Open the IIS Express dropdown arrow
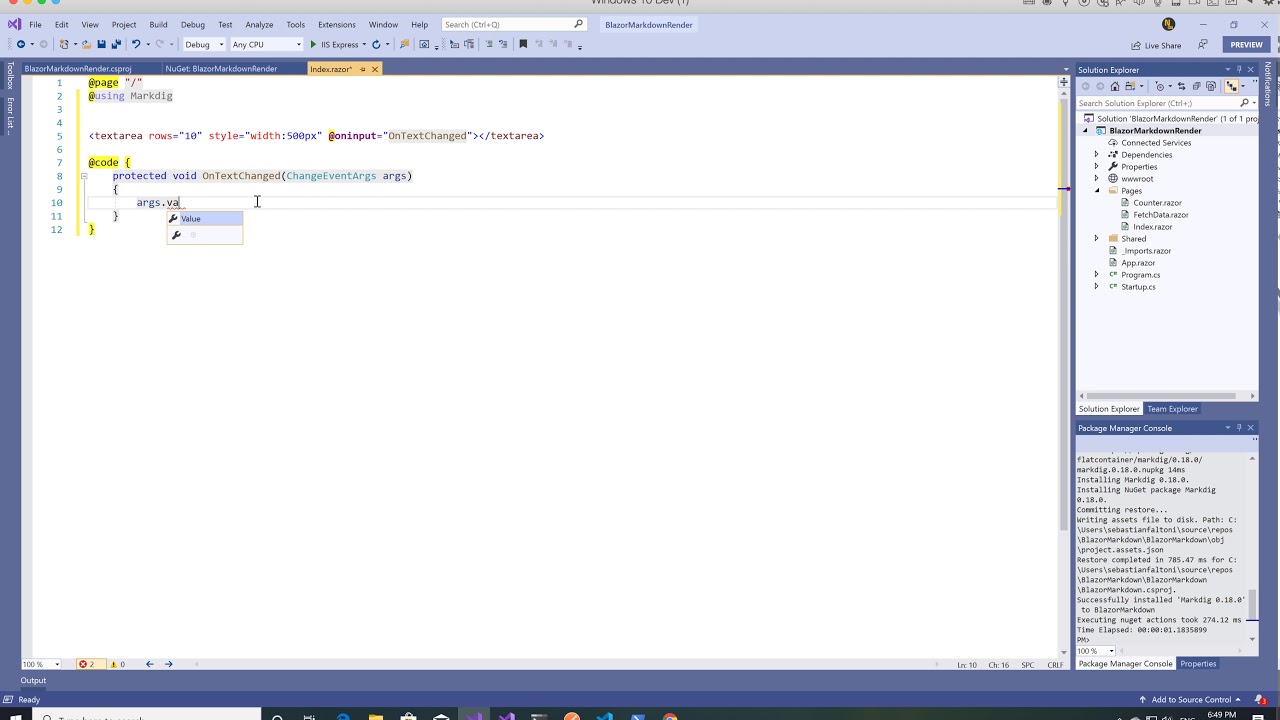 (x=364, y=44)
